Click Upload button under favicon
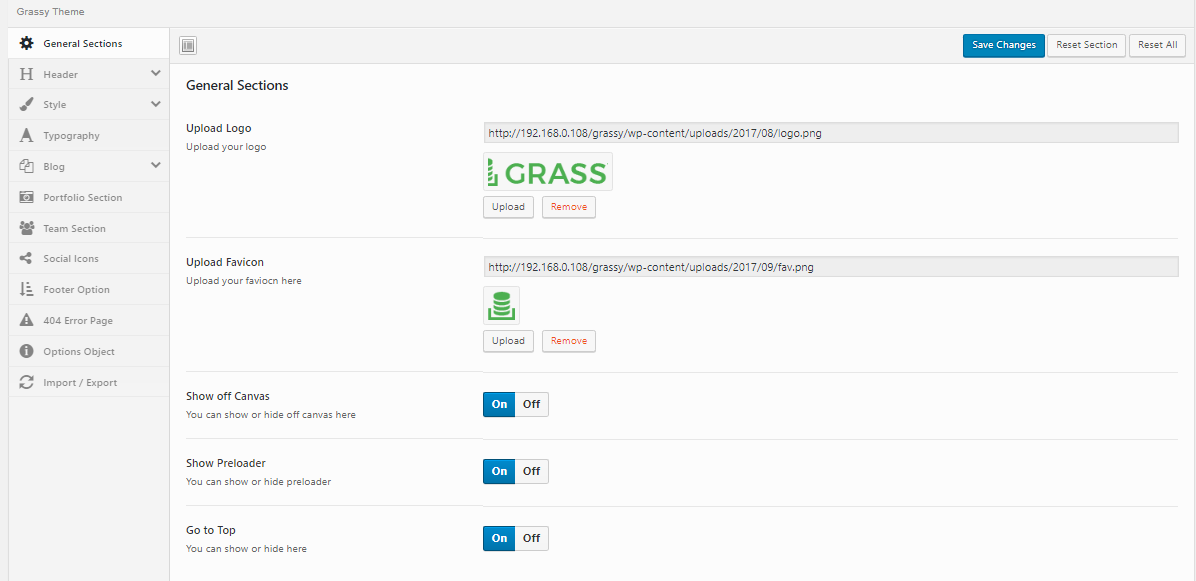The image size is (1196, 581). click(508, 341)
